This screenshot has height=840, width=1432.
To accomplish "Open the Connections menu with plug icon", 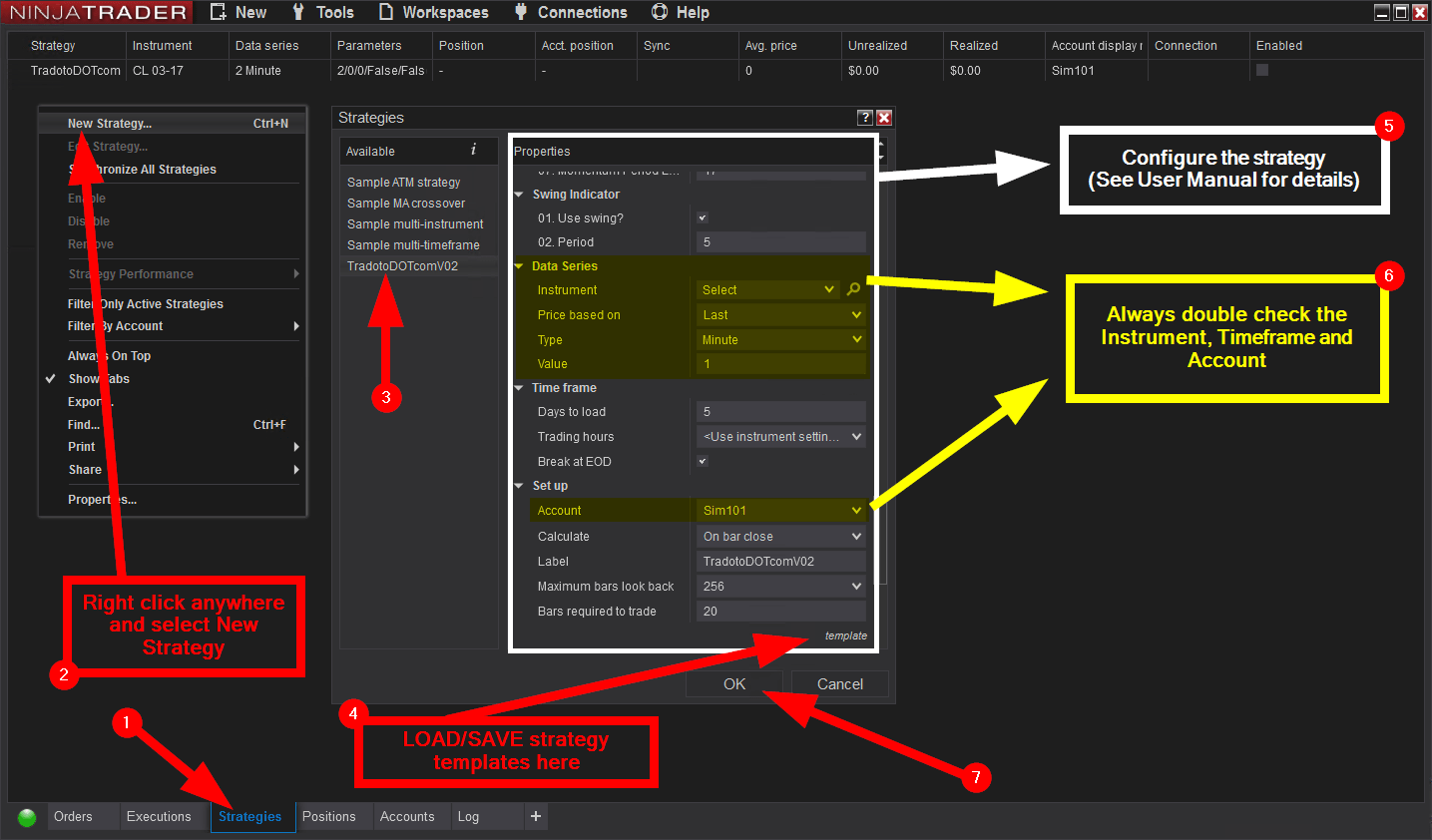I will [x=571, y=12].
